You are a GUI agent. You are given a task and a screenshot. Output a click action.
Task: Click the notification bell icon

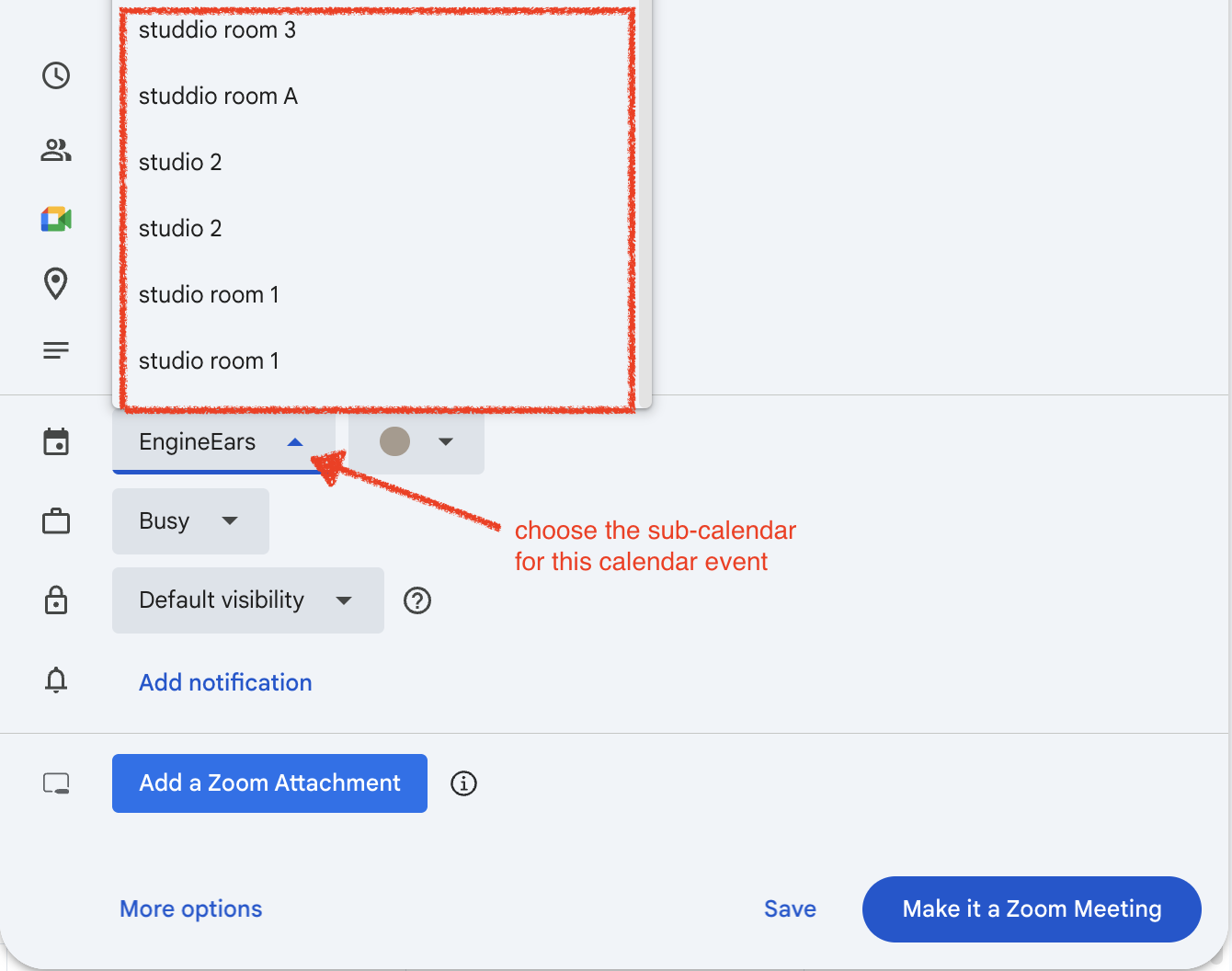[x=56, y=680]
